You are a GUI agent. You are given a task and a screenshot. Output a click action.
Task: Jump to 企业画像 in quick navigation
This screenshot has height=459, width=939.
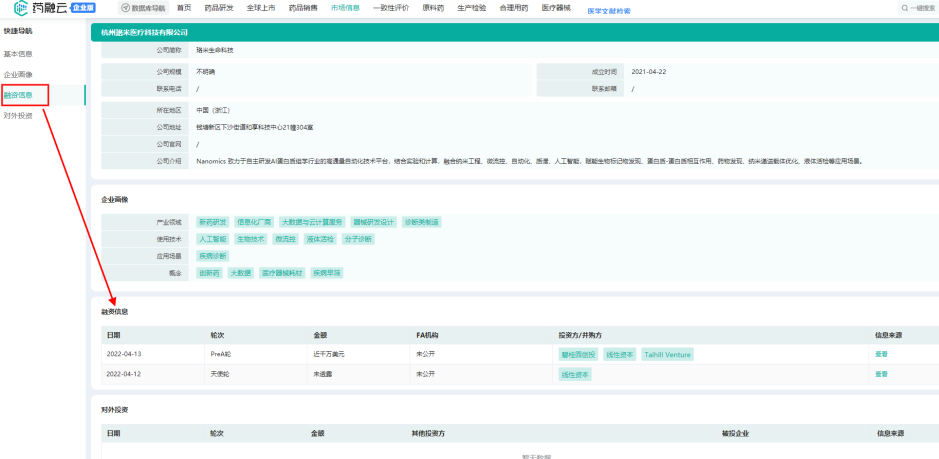click(x=18, y=75)
